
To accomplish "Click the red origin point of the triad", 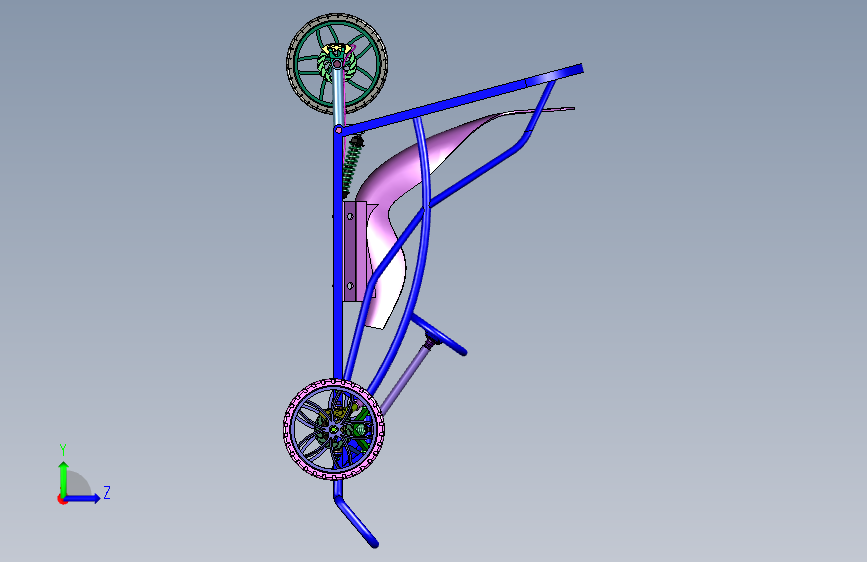I will click(62, 499).
